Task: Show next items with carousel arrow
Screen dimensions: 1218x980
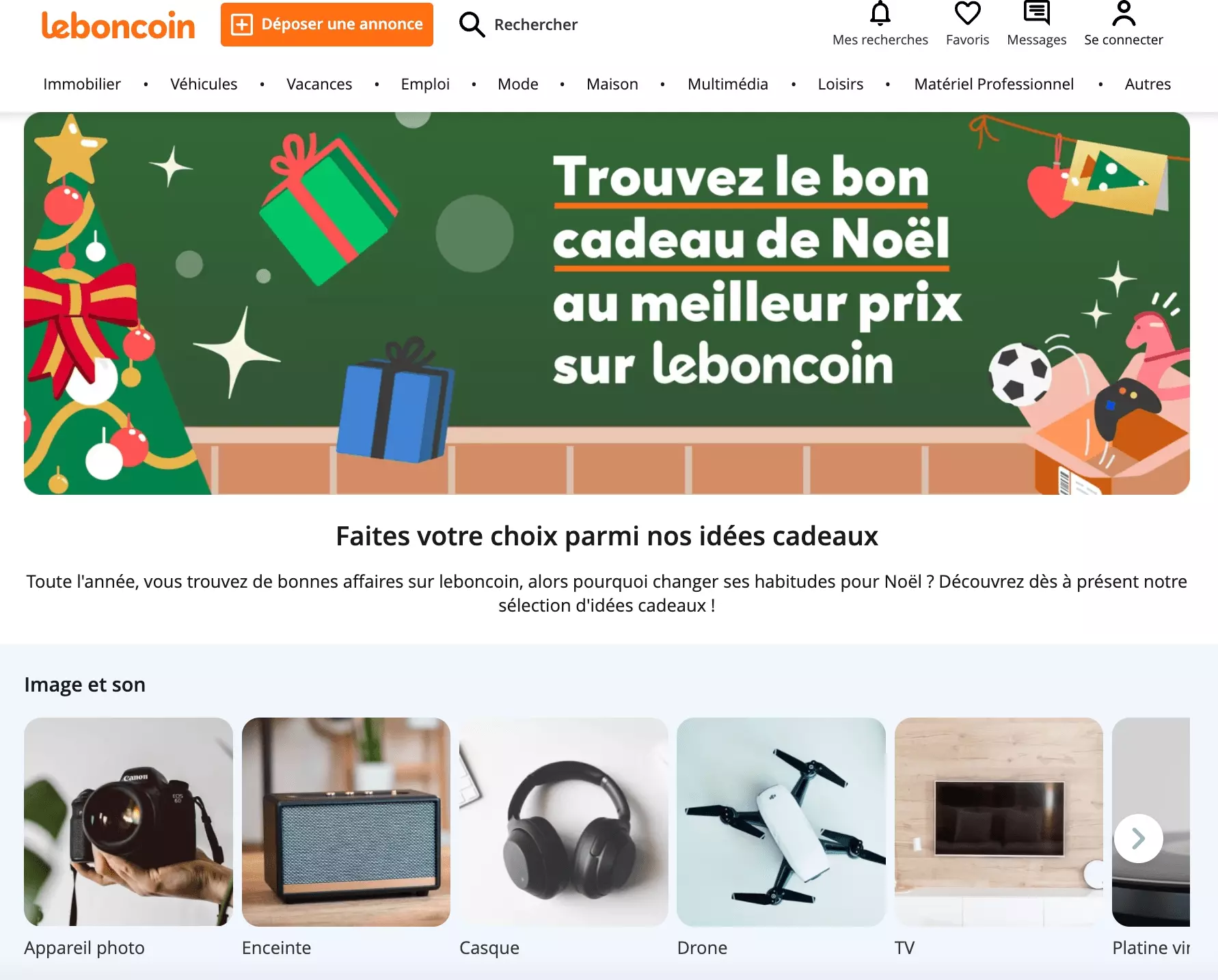Action: click(x=1138, y=839)
